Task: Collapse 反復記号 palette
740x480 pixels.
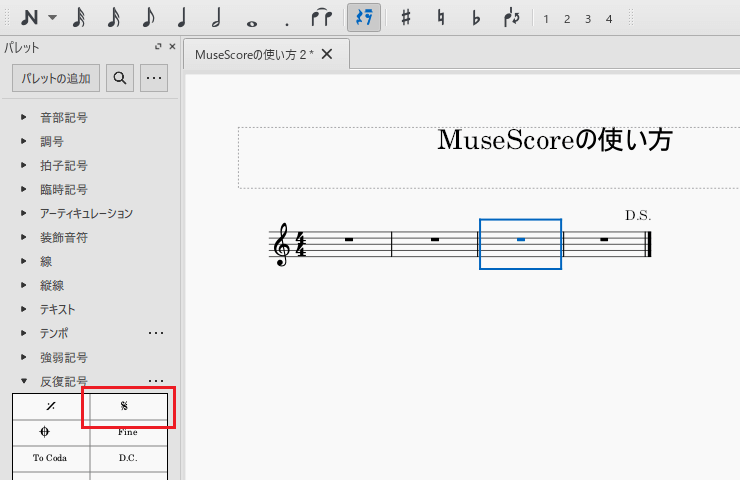Action: 24,381
